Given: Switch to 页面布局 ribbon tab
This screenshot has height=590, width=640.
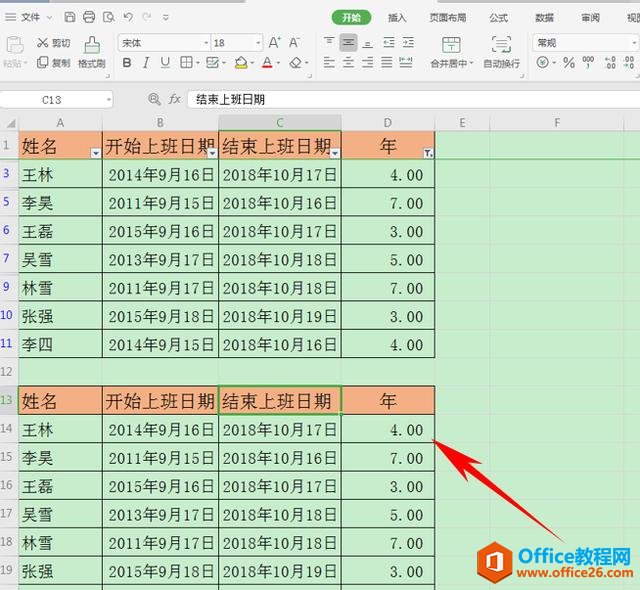Looking at the screenshot, I should click(x=447, y=18).
